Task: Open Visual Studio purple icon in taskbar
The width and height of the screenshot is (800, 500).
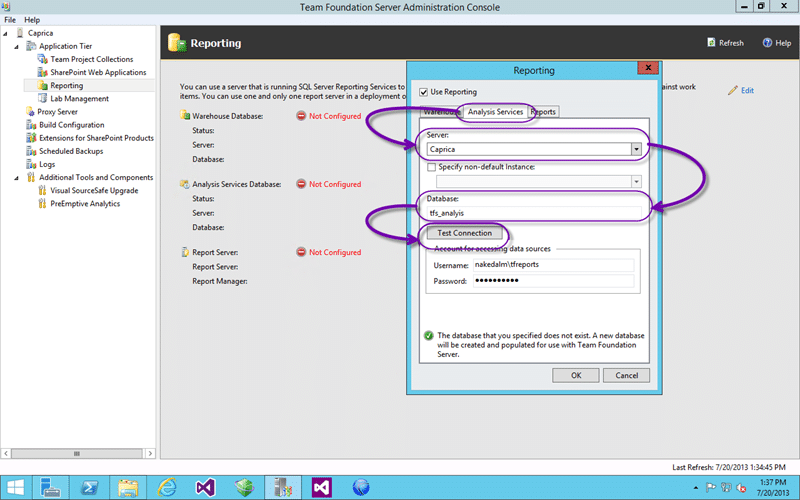Action: click(206, 488)
